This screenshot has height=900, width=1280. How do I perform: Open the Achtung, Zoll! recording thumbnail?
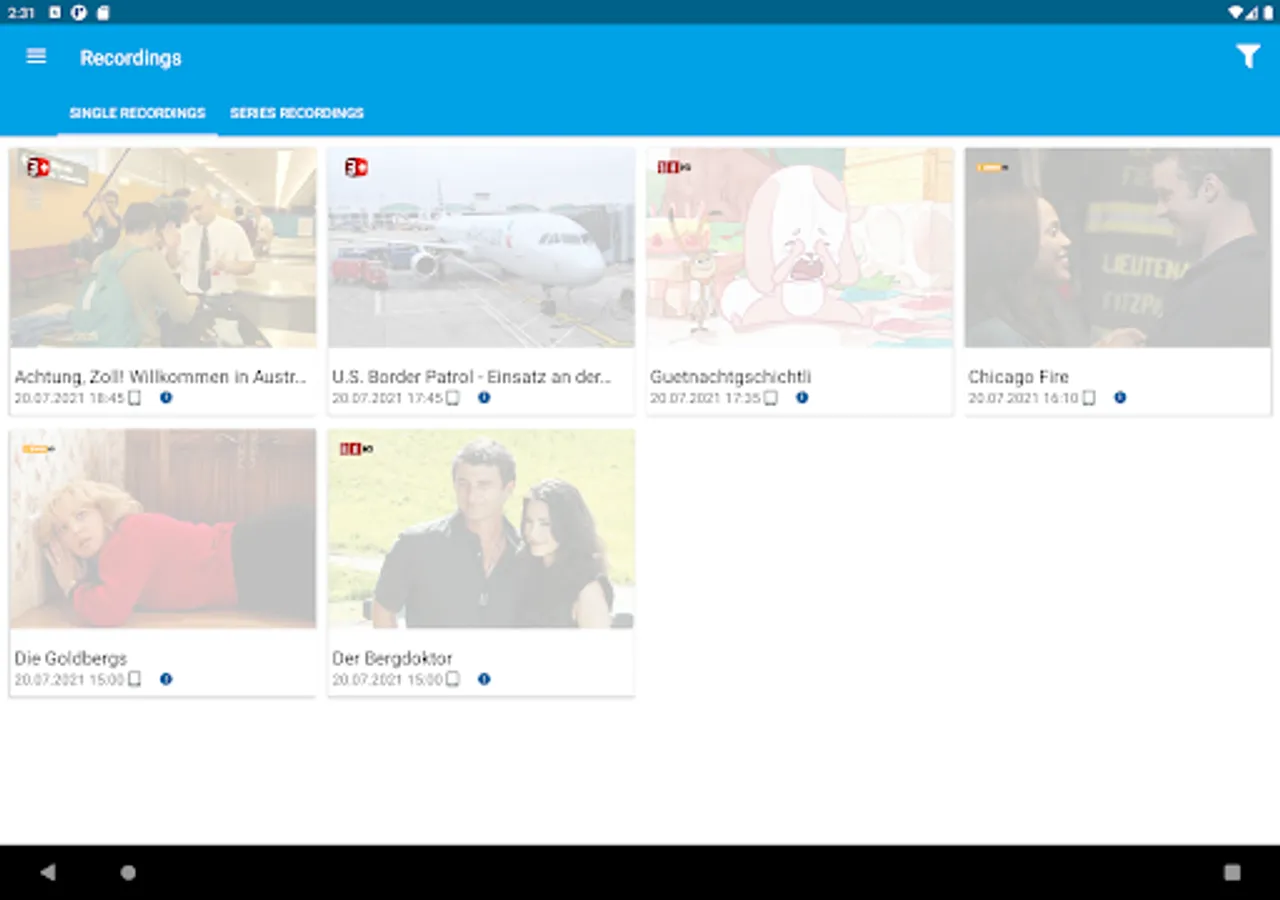tap(163, 248)
